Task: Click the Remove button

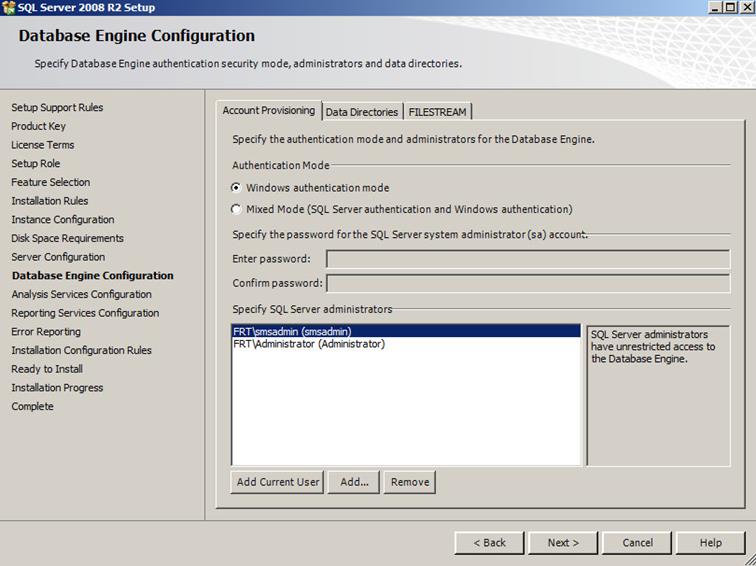Action: (x=410, y=482)
